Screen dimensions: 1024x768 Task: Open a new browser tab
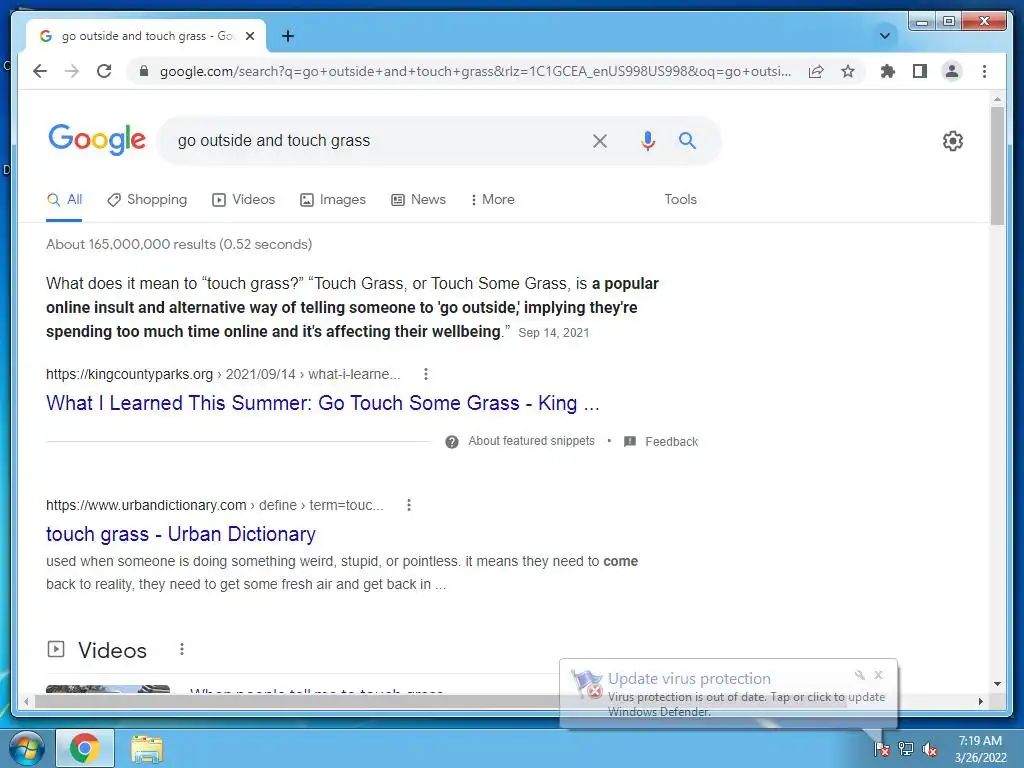287,36
